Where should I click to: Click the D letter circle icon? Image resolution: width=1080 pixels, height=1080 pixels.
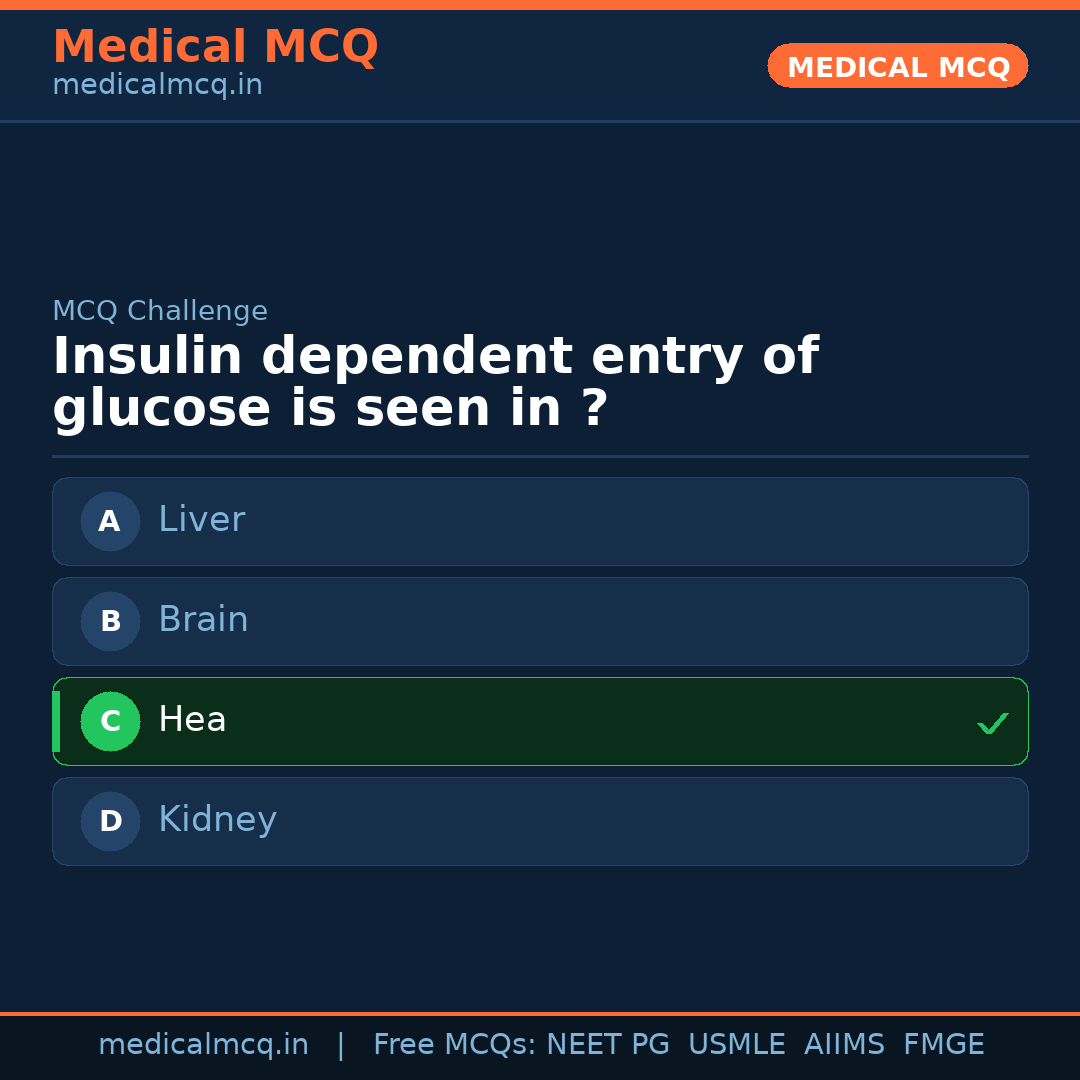(110, 821)
